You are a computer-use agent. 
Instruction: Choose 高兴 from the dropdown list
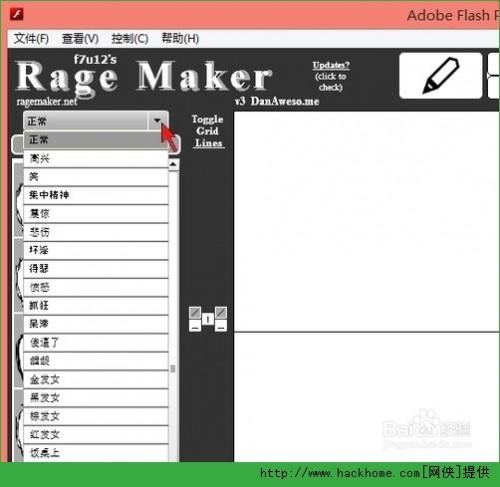(x=96, y=158)
